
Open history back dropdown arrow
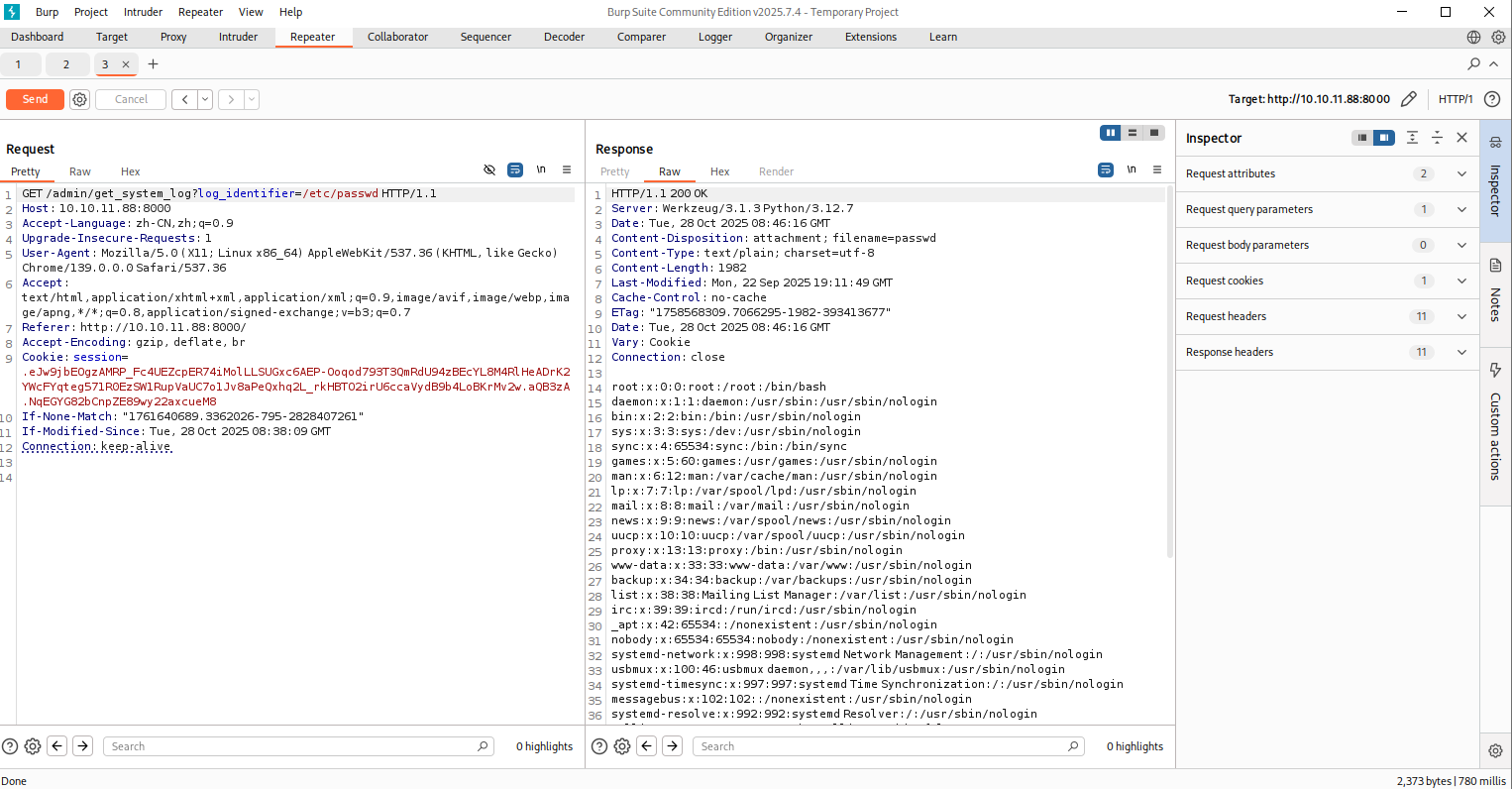tap(205, 99)
